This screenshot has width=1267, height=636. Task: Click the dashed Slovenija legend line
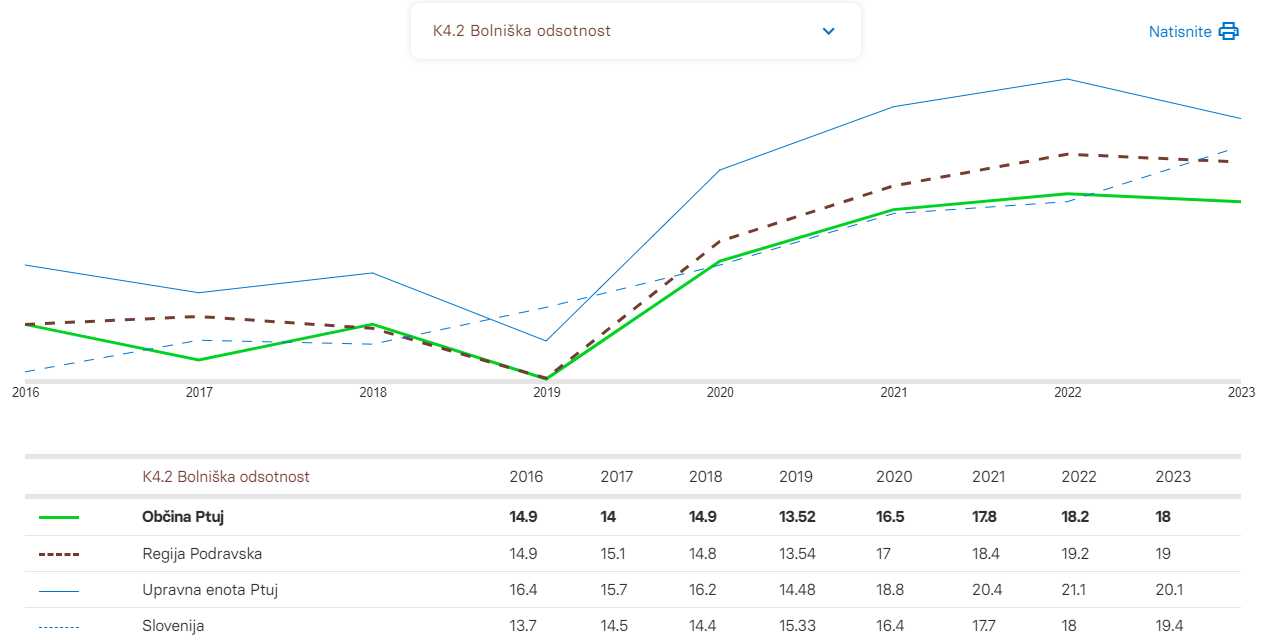point(59,626)
